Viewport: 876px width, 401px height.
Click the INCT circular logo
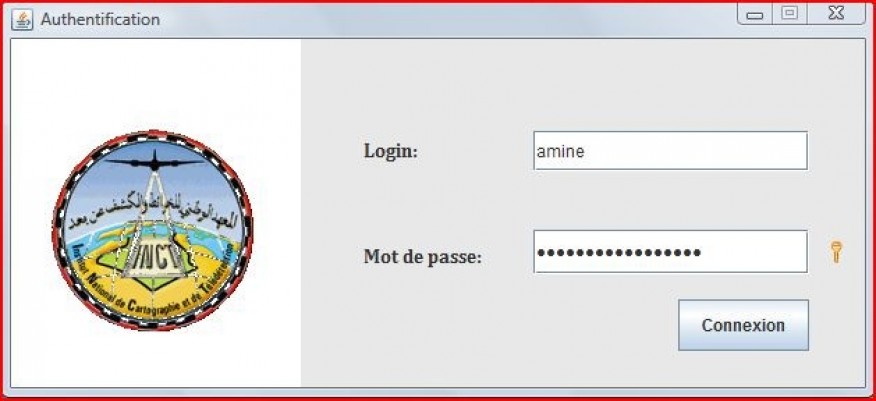click(153, 230)
